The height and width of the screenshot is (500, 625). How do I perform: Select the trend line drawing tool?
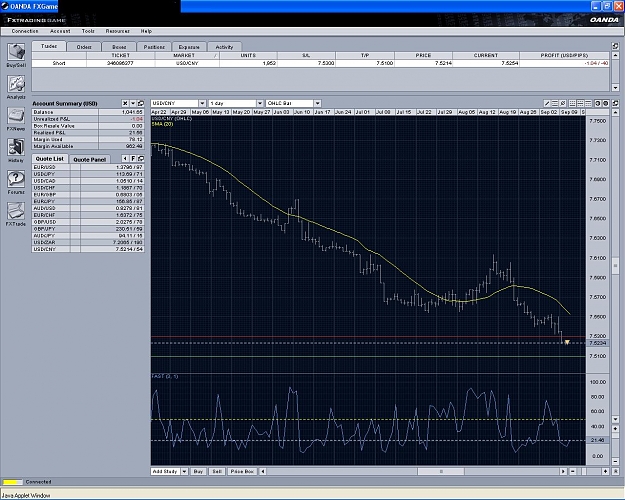click(547, 103)
